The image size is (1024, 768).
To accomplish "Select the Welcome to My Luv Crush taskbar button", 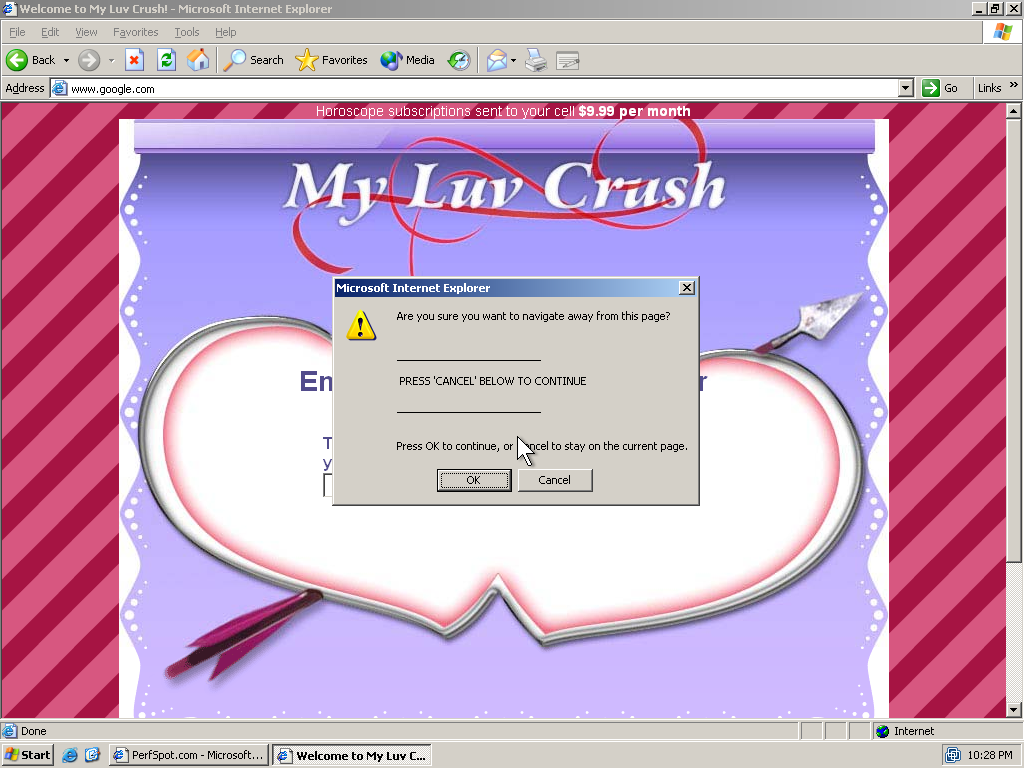I will [352, 756].
